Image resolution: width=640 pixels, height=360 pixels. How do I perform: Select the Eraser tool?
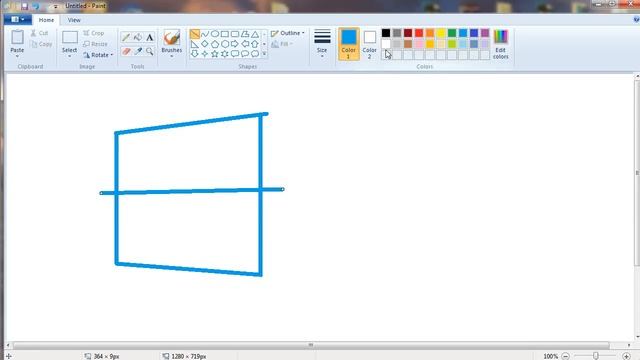point(126,51)
